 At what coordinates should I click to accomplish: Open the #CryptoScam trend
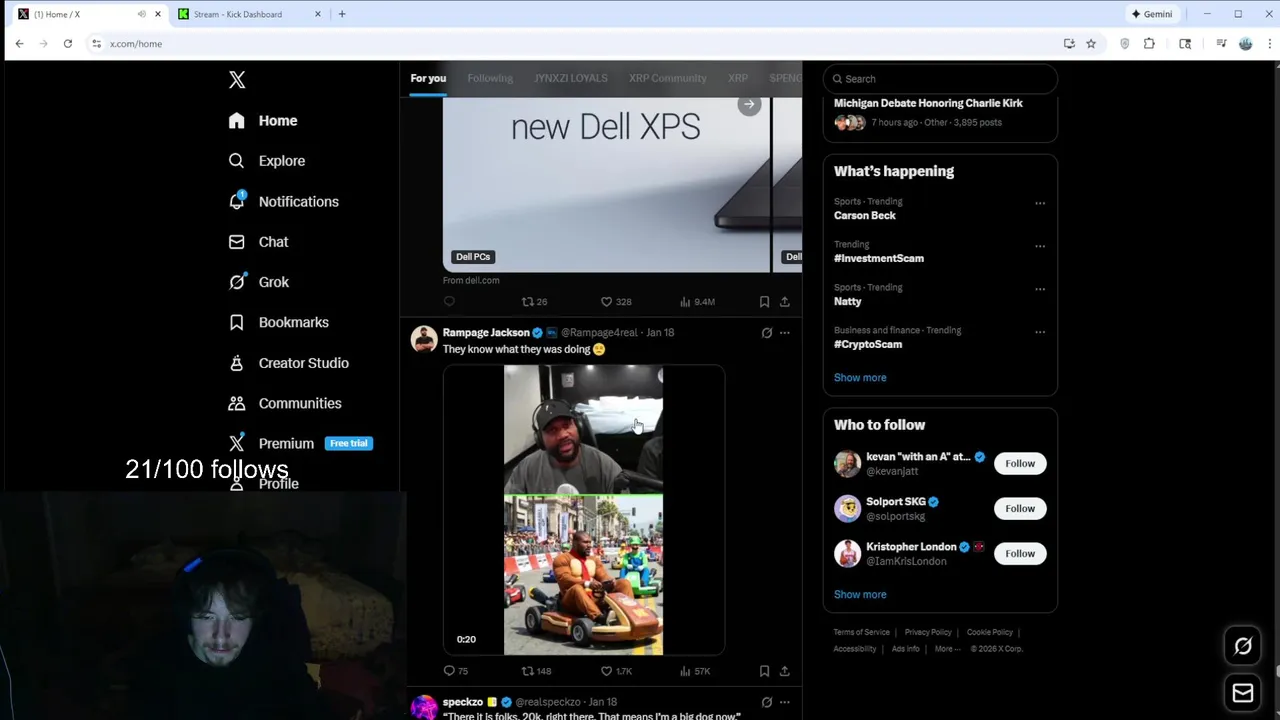[868, 344]
